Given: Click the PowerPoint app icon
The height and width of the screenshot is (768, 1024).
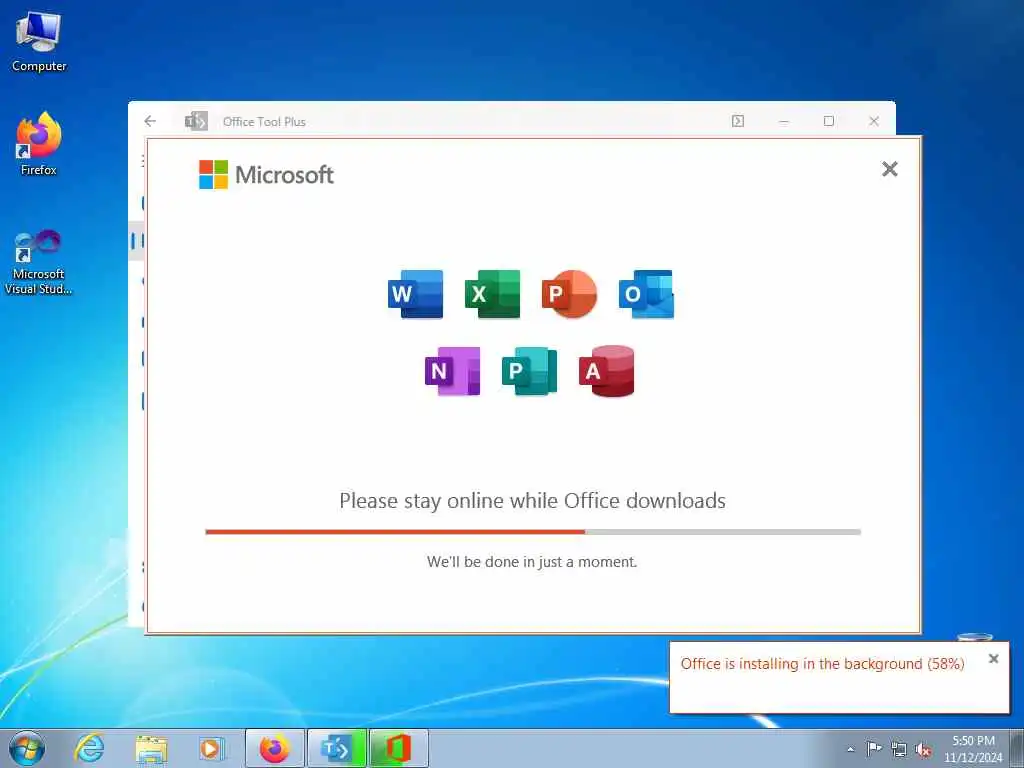Looking at the screenshot, I should pyautogui.click(x=569, y=294).
